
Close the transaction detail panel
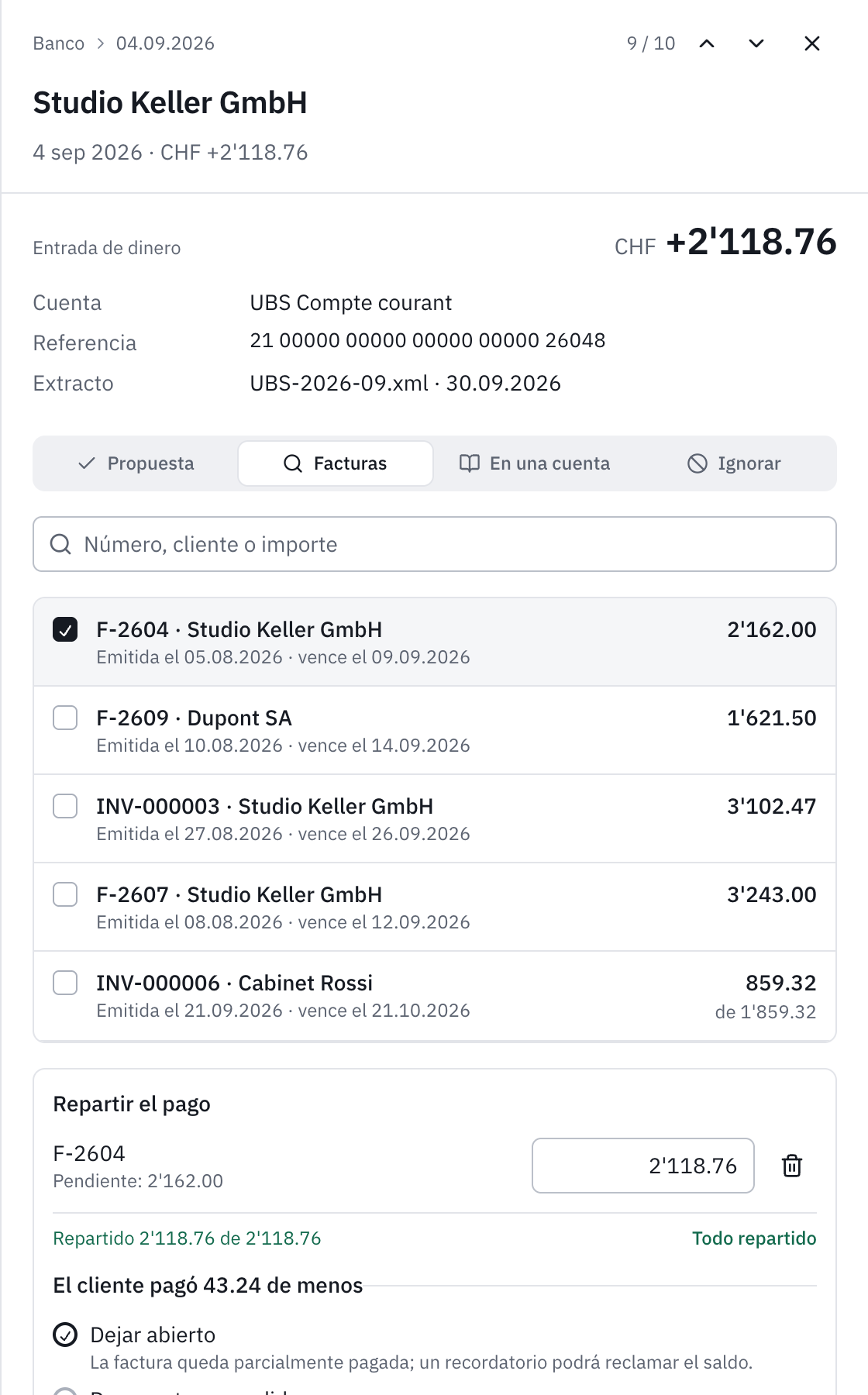[812, 43]
